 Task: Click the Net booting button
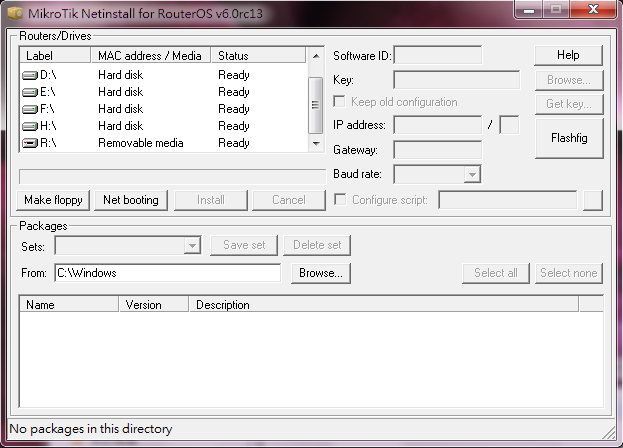click(131, 200)
